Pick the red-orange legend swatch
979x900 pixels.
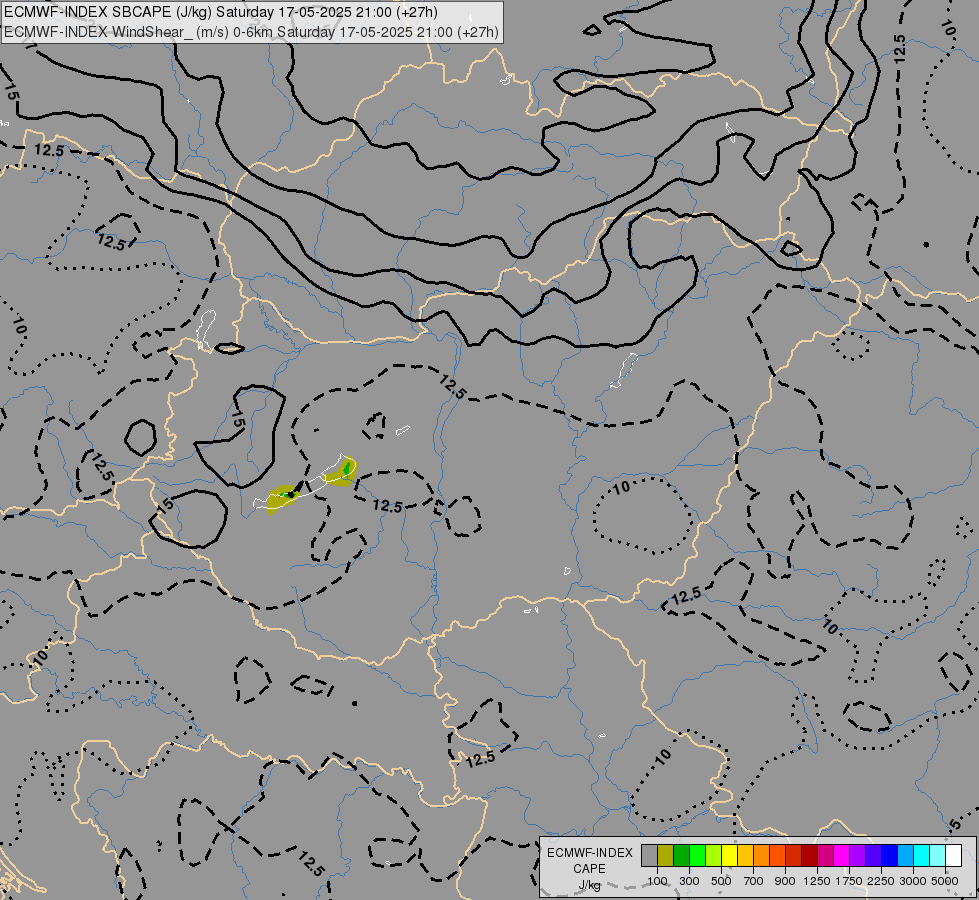(778, 856)
